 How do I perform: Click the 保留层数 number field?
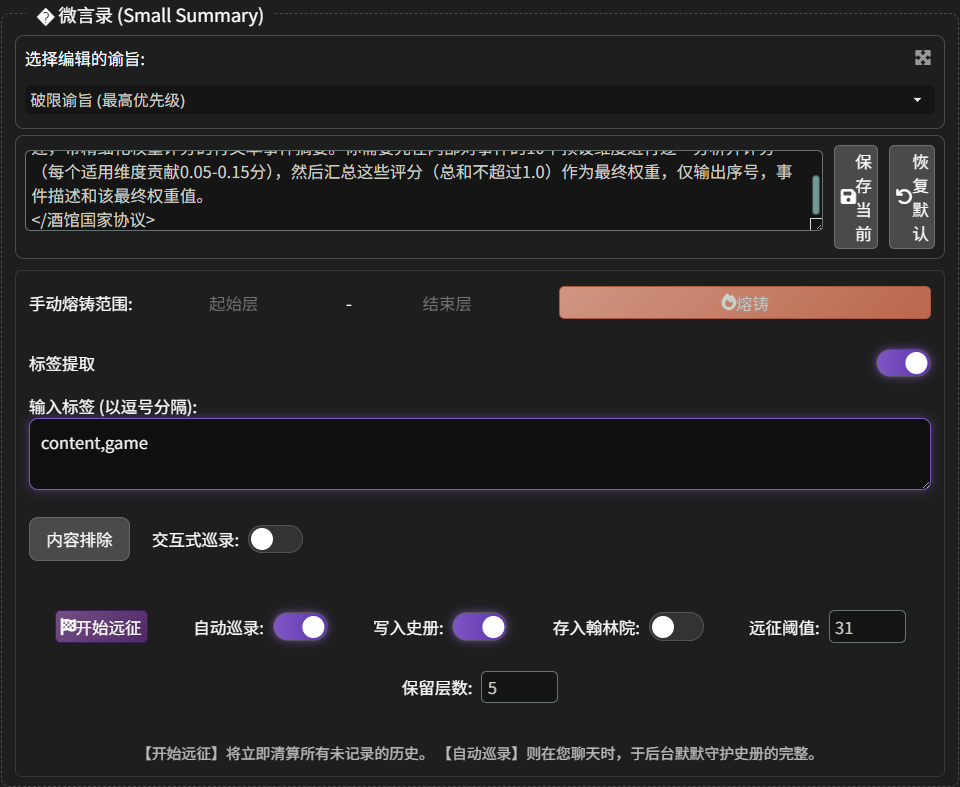coord(518,687)
